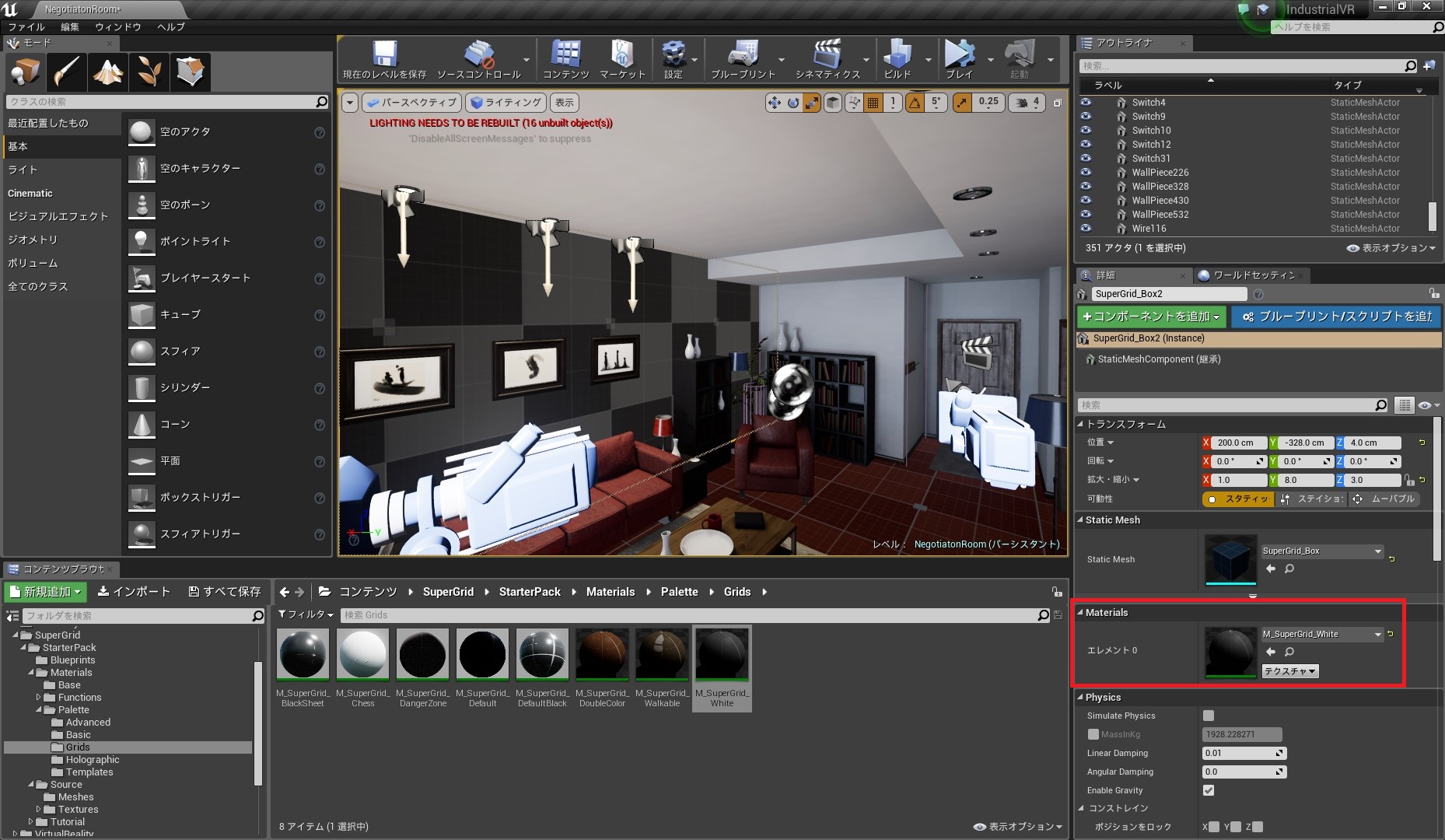Screen dimensions: 1445x840
Task: Check the Lock Position X checkbox
Action: point(1215,827)
